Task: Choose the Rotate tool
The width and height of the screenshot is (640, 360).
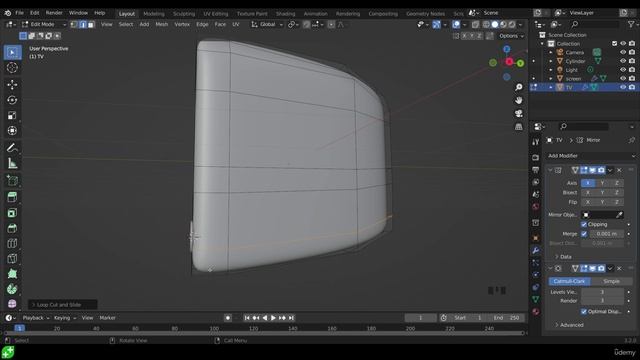Action: tap(12, 100)
